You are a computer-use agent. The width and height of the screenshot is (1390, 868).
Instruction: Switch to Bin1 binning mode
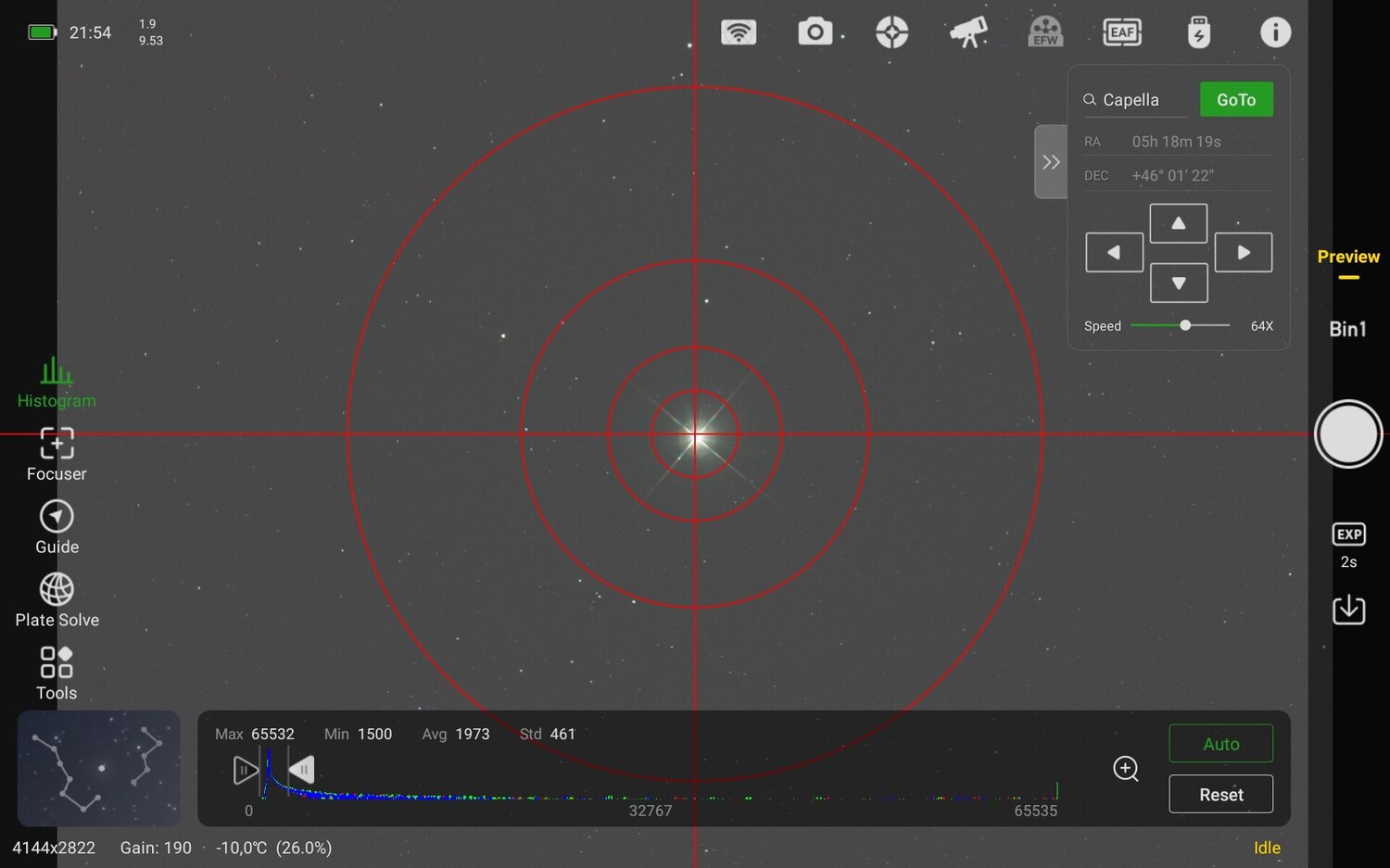(1348, 328)
